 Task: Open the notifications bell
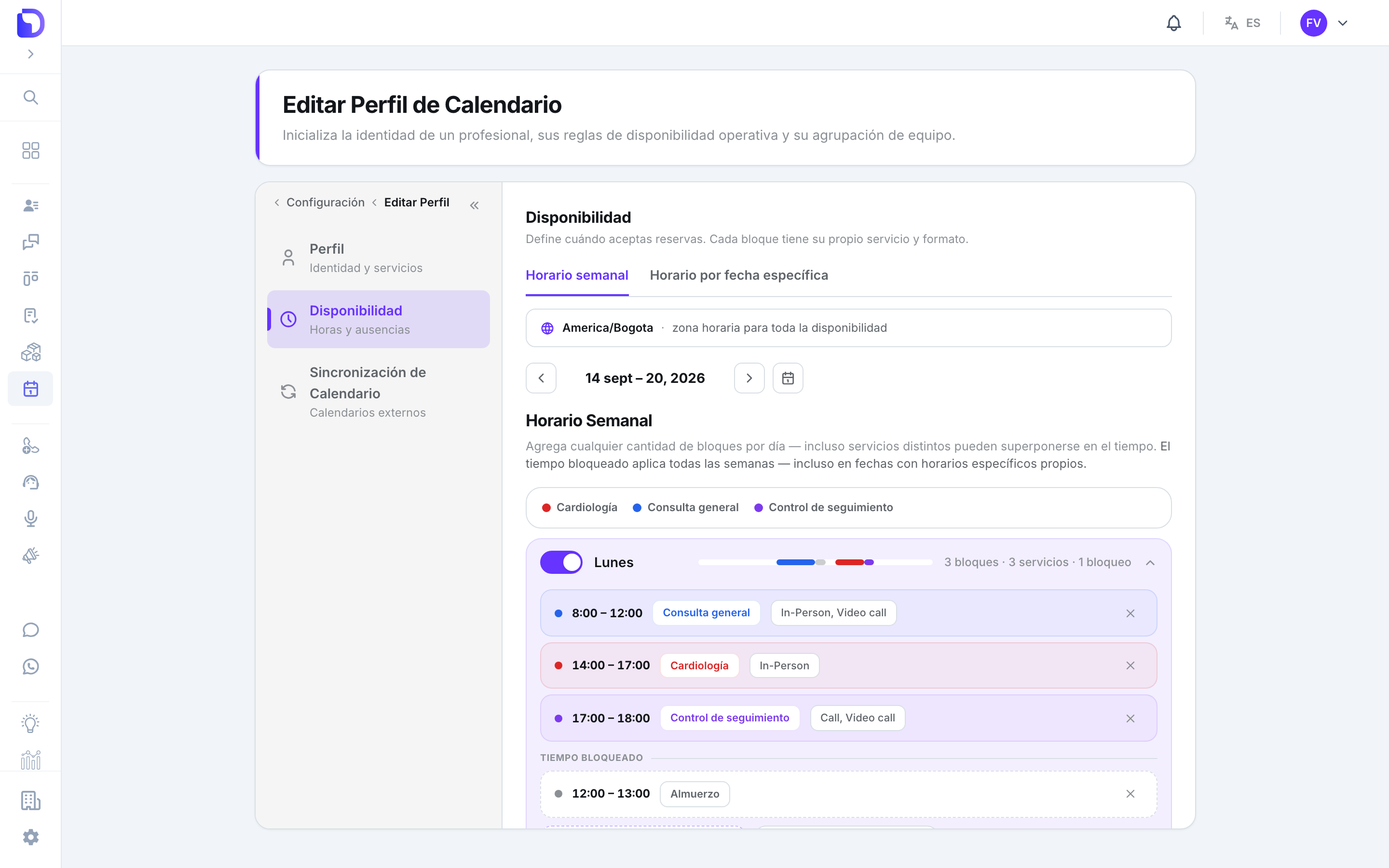[1174, 23]
